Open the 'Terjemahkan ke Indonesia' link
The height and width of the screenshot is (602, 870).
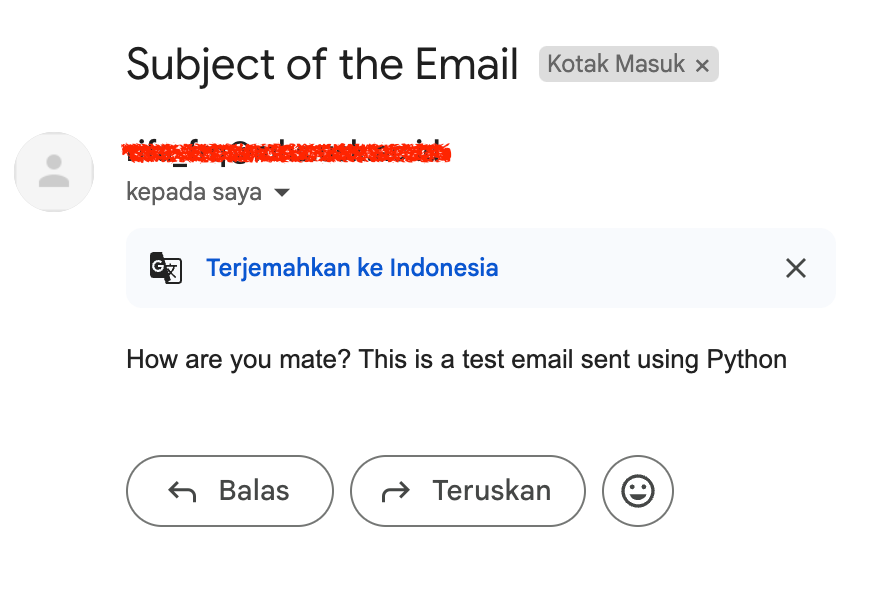(352, 268)
